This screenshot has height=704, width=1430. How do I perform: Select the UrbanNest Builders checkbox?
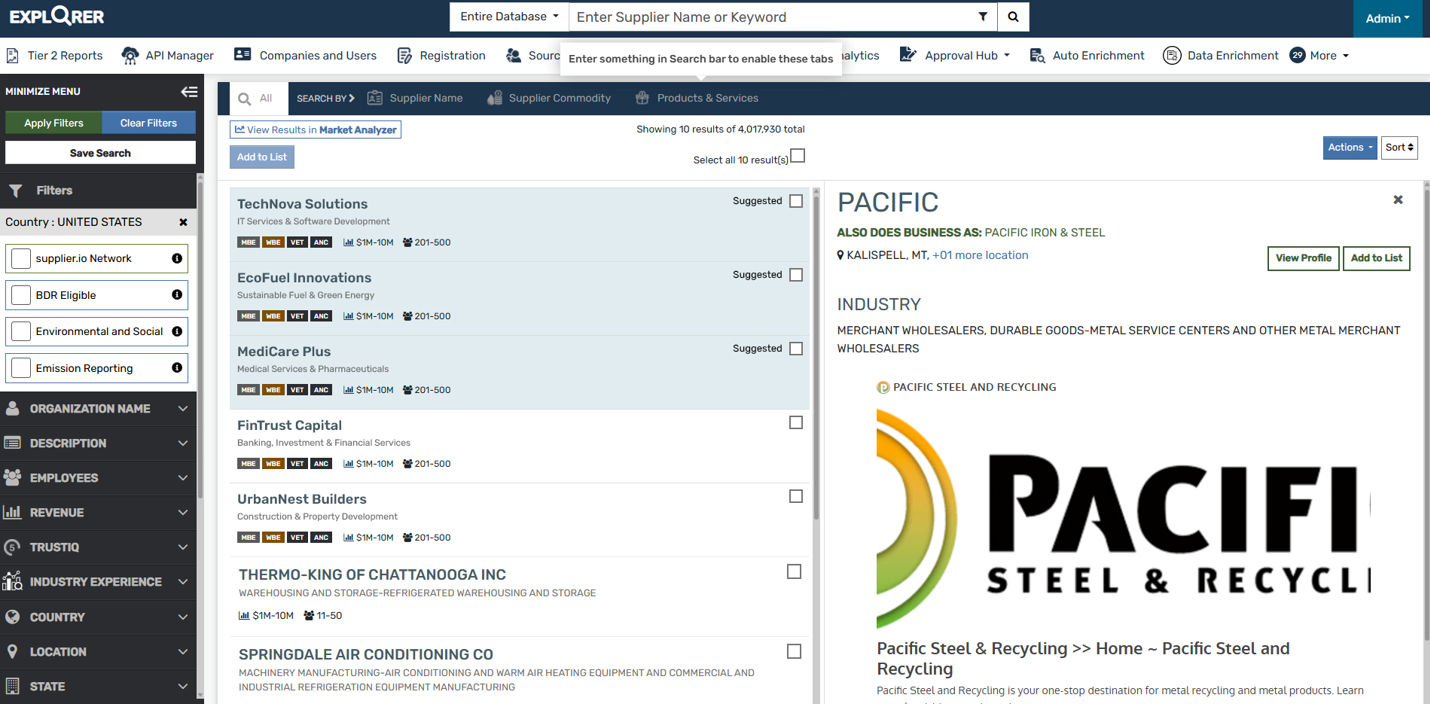pos(796,496)
